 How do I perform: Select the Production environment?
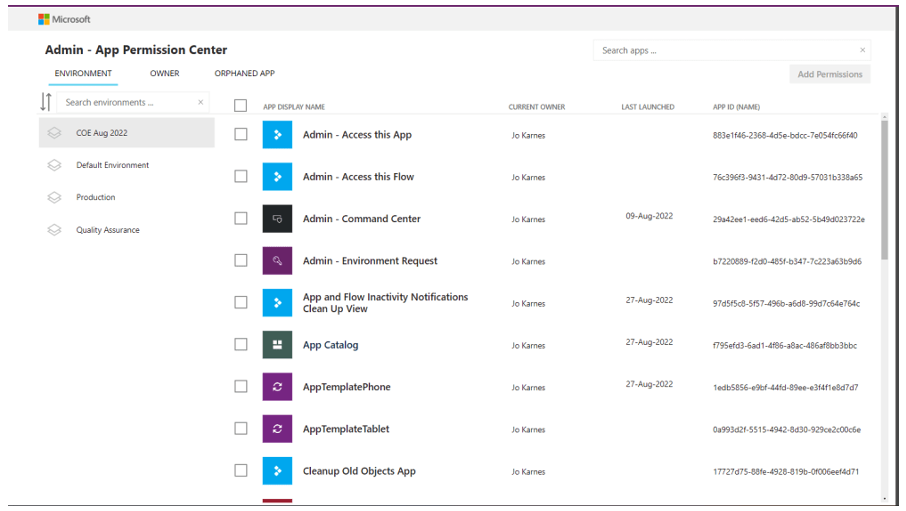[x=96, y=198]
